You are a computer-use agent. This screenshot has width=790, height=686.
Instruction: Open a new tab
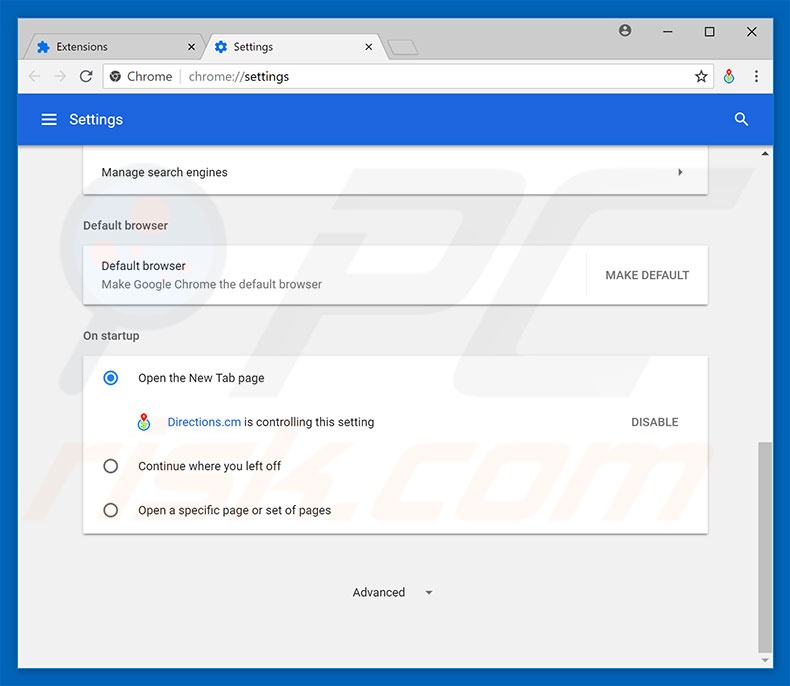click(403, 47)
